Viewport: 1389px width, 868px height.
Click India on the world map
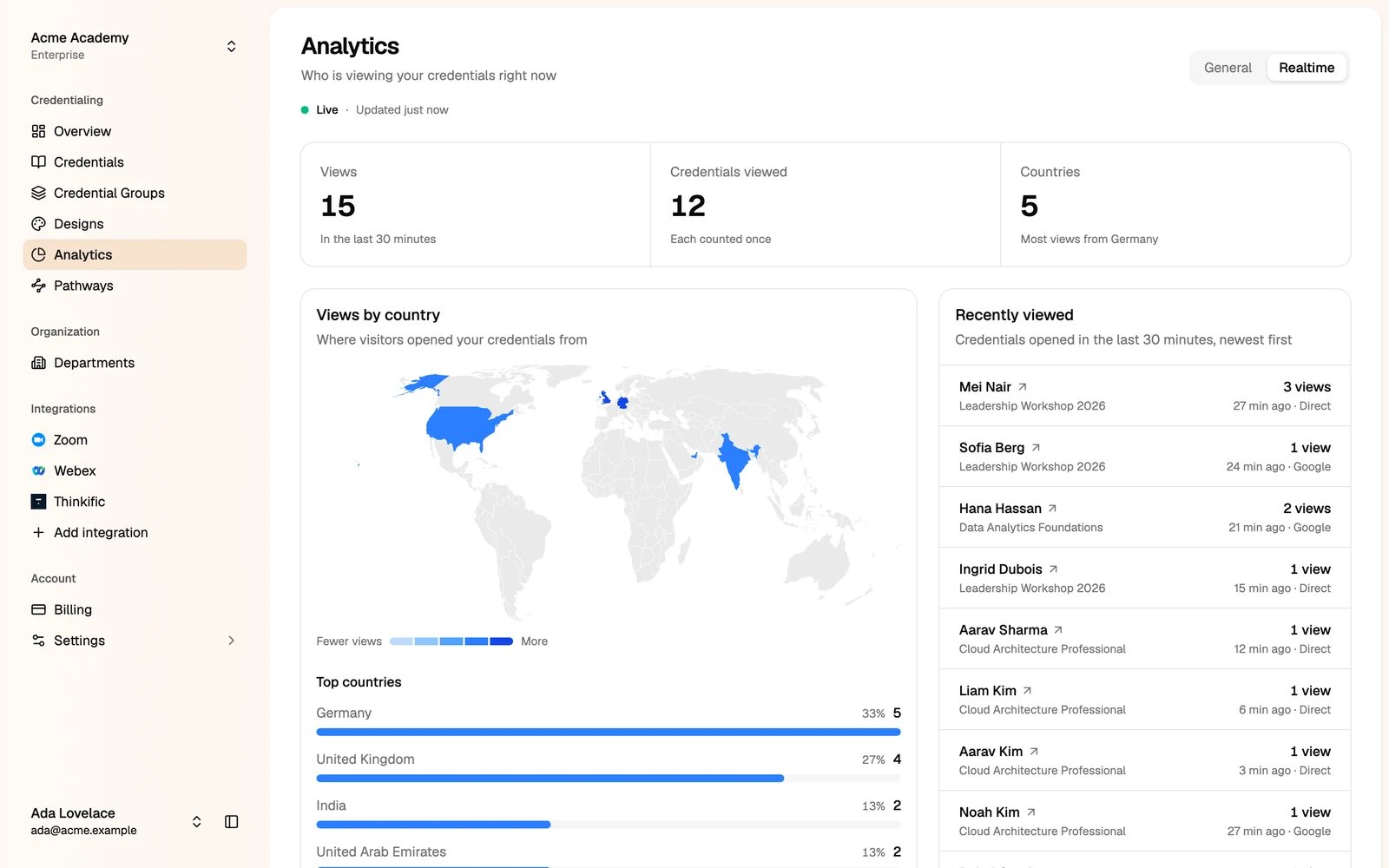click(x=734, y=460)
